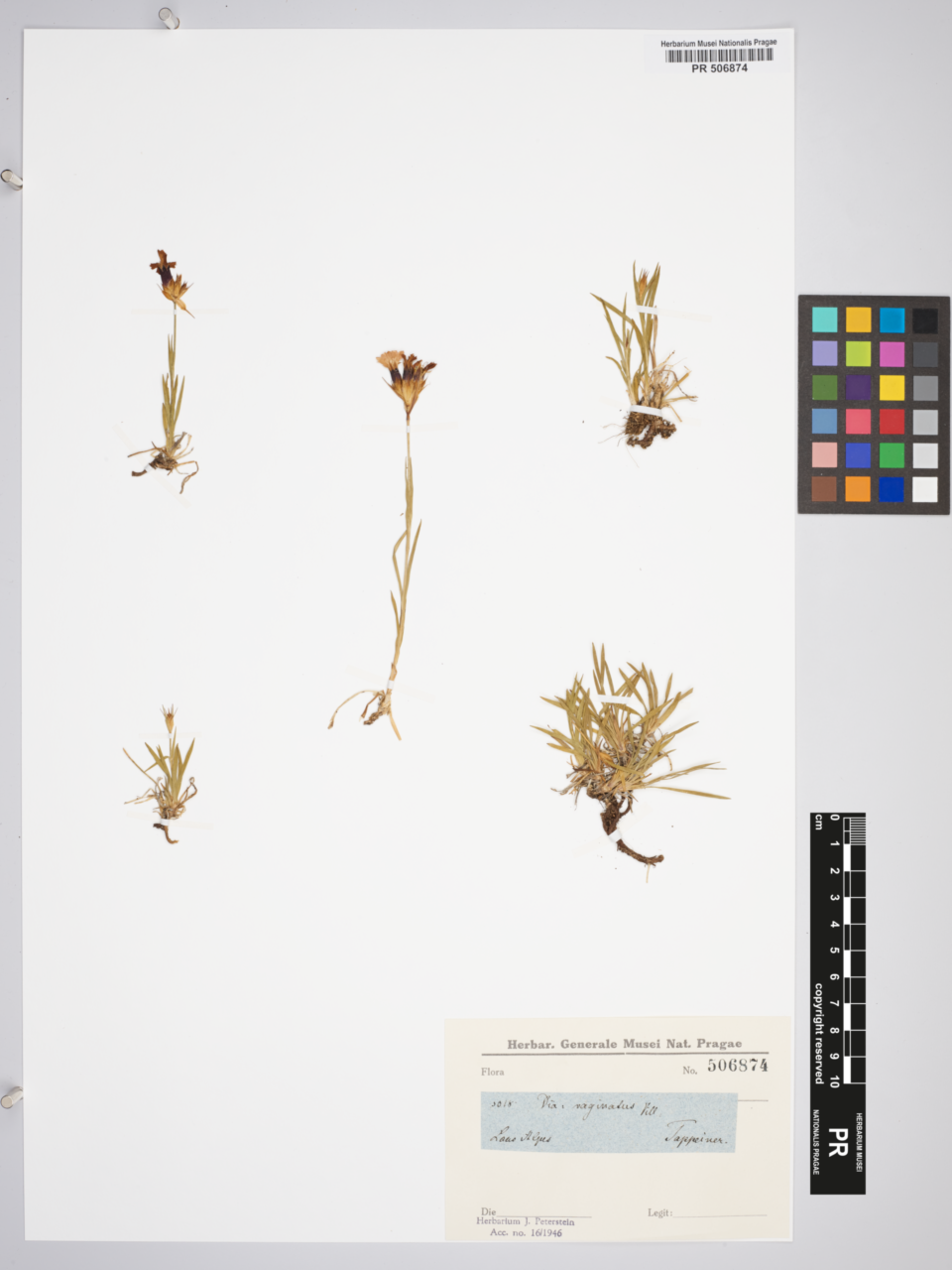The image size is (952, 1270).
Task: Pick the lavender swatch on the color chart
Action: pos(824,354)
